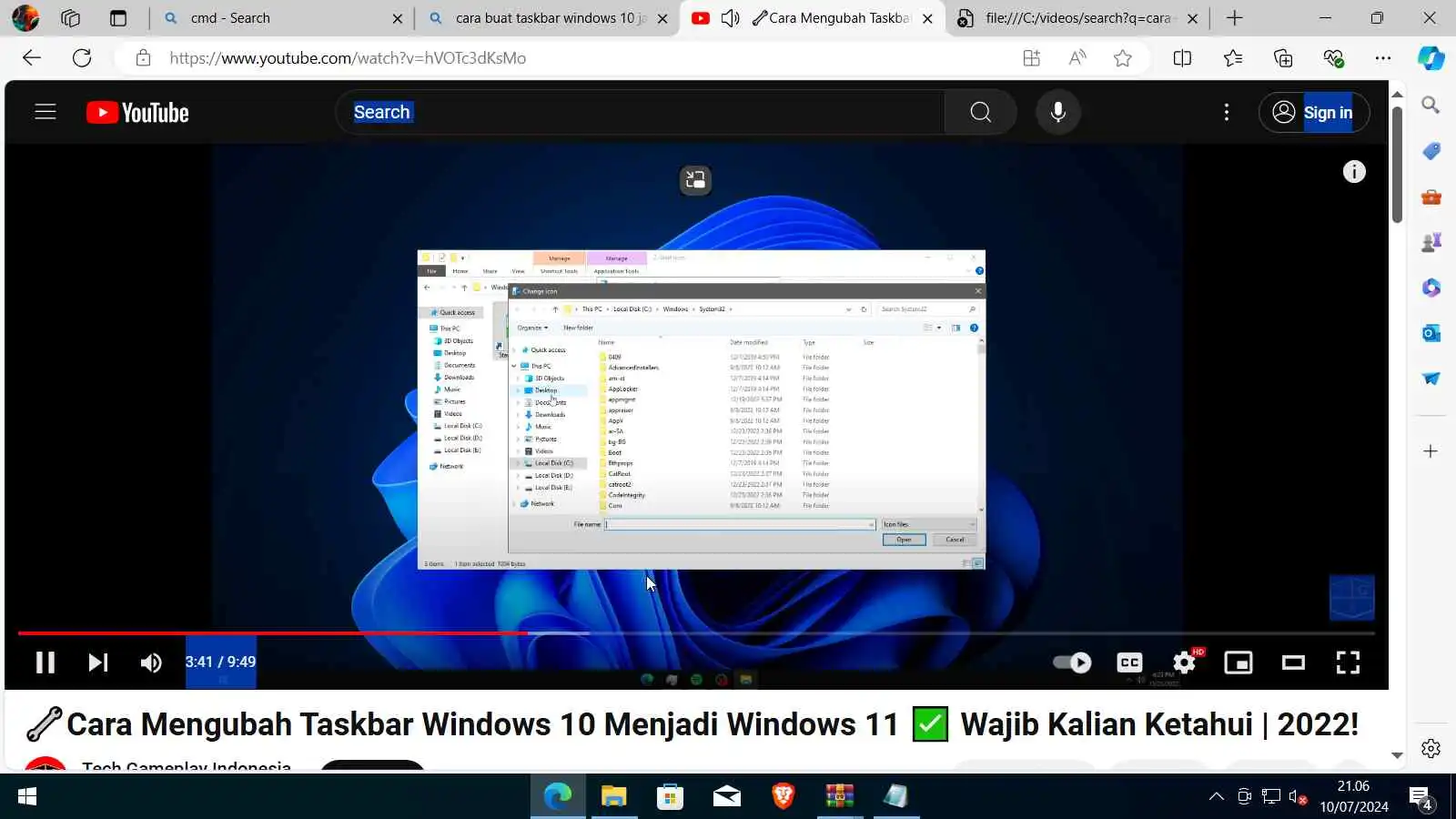Show video info cards
The height and width of the screenshot is (819, 1456).
(1354, 171)
